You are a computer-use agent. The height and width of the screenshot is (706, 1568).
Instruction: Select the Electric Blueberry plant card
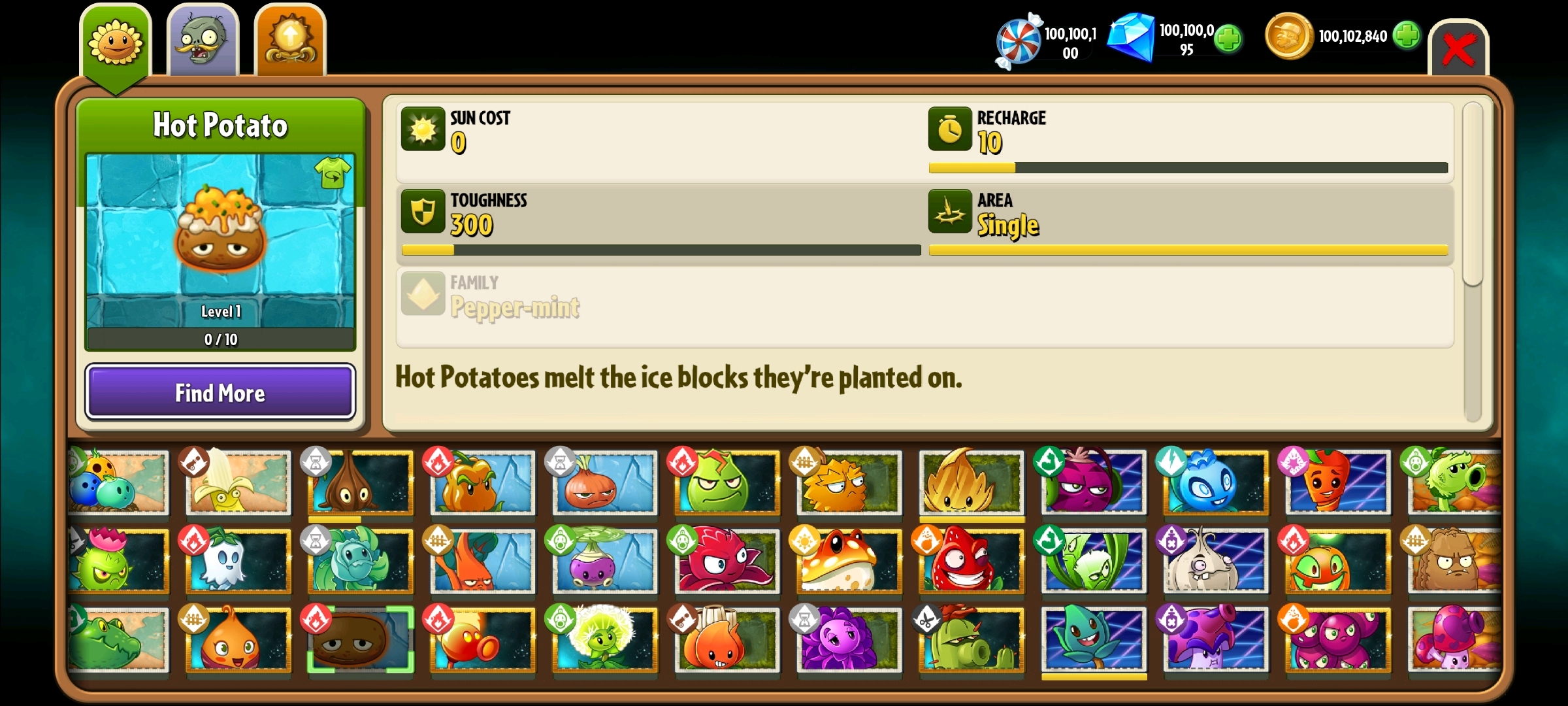coord(1215,481)
